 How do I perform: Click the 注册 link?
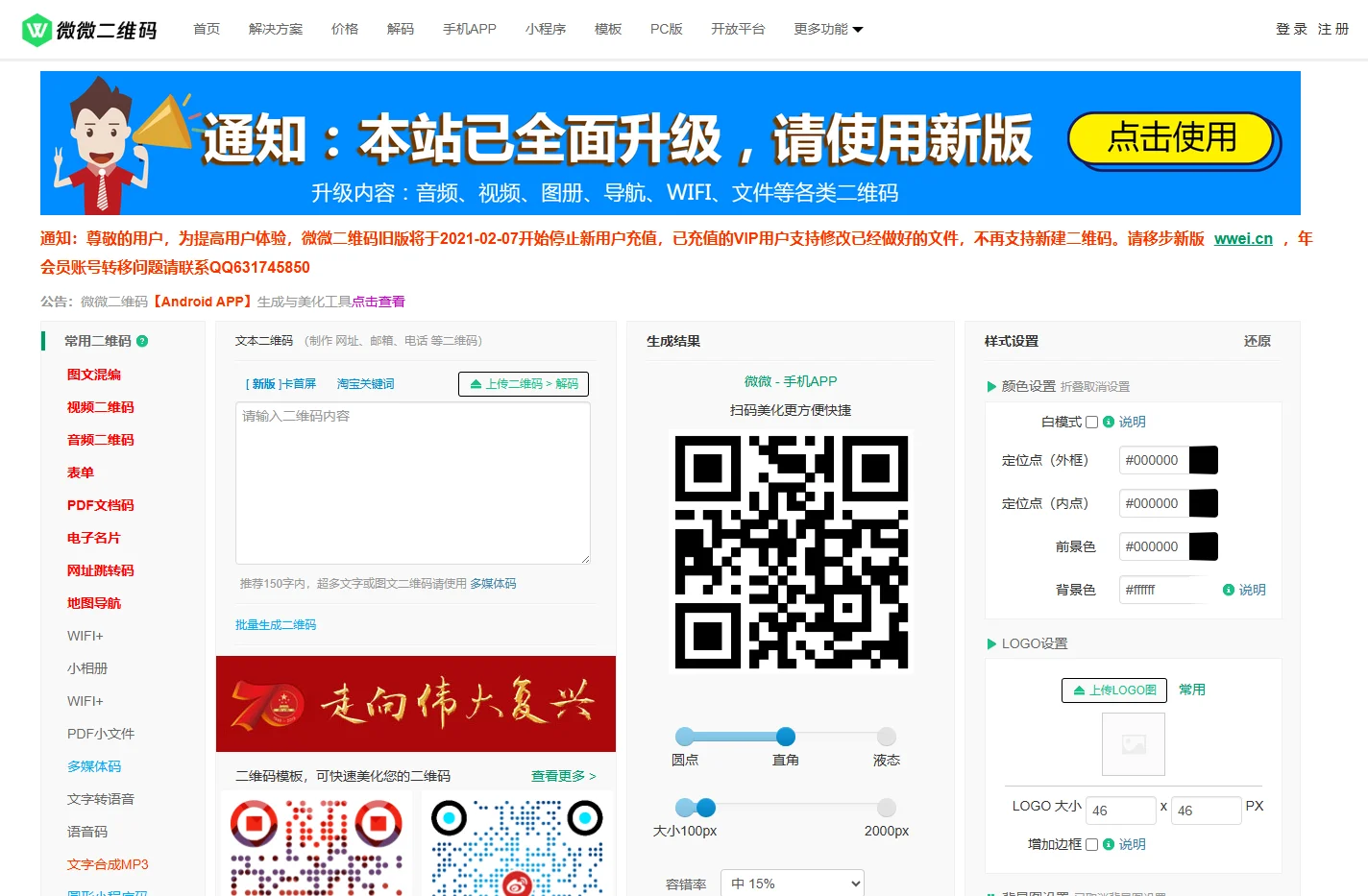coord(1333,29)
